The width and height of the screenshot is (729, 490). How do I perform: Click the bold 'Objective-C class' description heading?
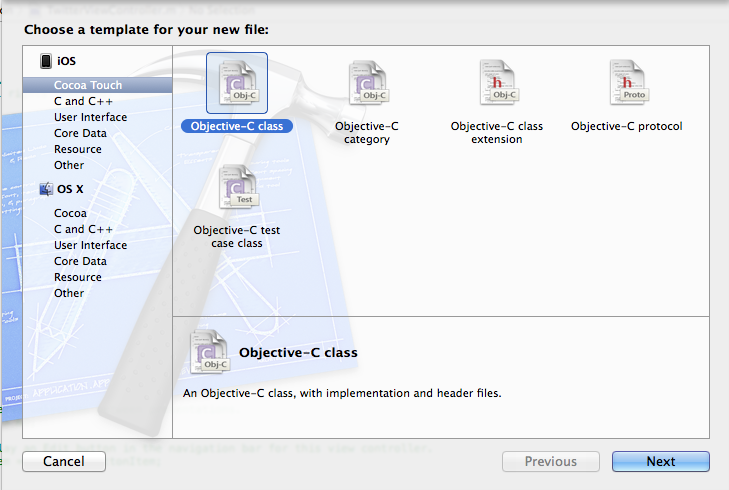298,352
